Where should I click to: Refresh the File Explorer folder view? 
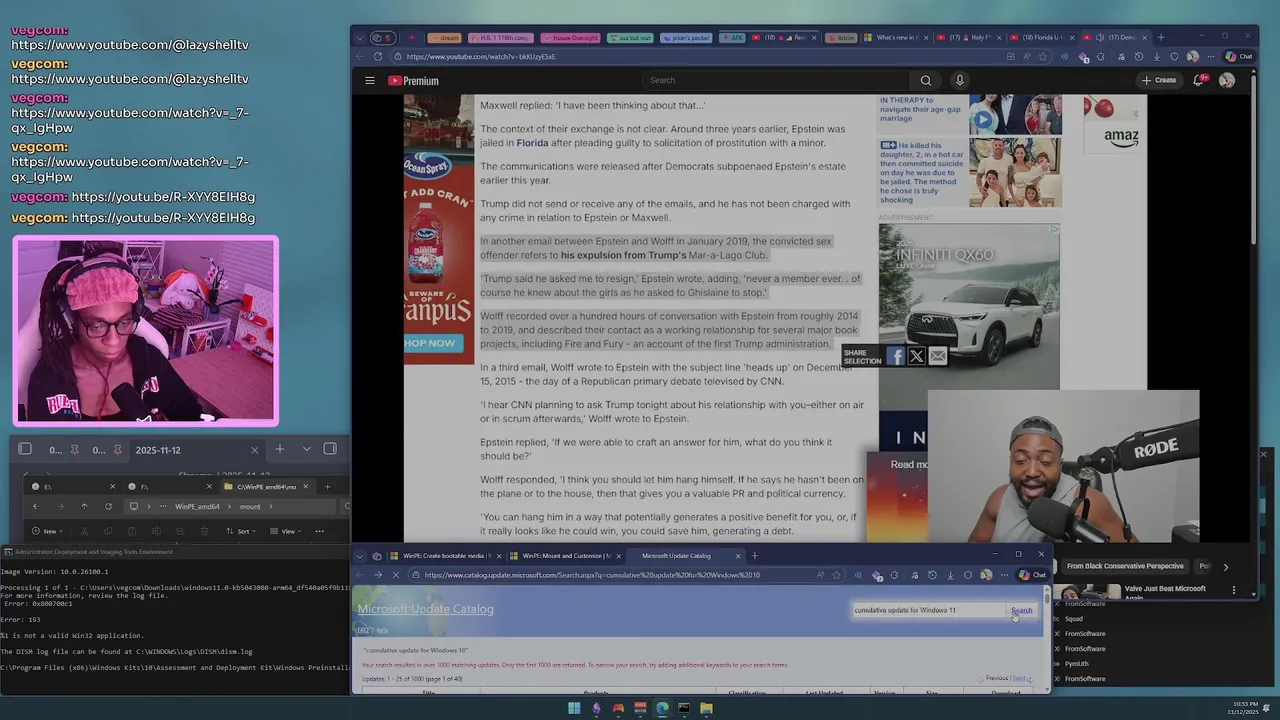pyautogui.click(x=108, y=506)
